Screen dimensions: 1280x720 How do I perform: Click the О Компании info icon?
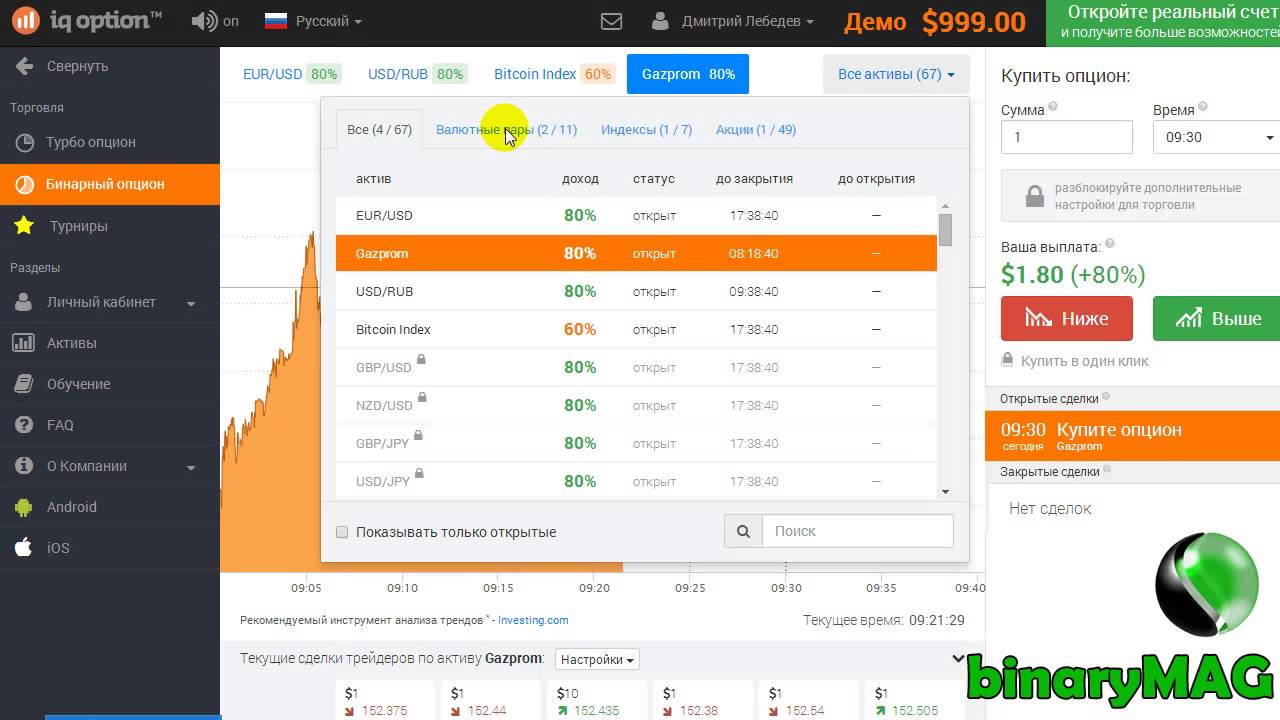[24, 466]
